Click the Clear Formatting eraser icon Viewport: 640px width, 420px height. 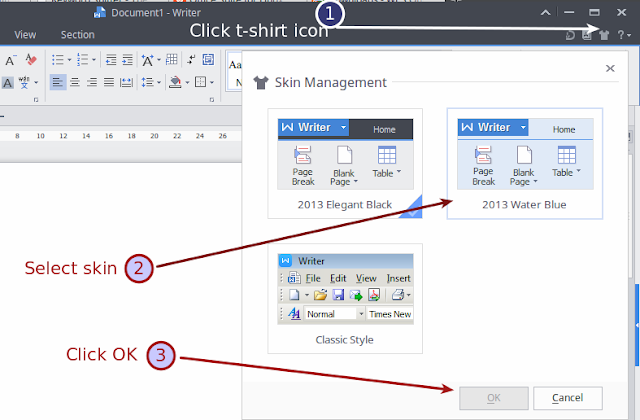(31, 60)
